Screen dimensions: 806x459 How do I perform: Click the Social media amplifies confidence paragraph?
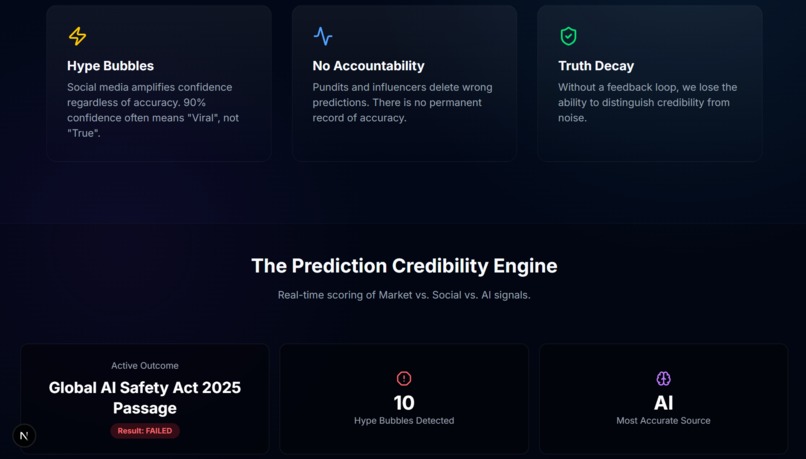tap(153, 110)
